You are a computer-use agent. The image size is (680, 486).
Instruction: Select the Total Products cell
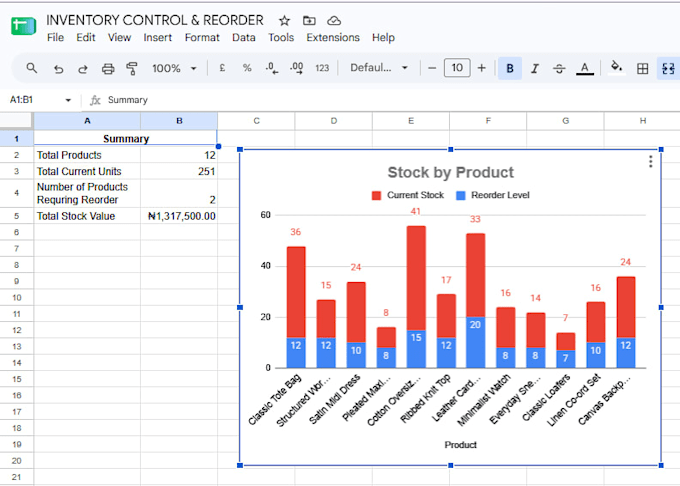pos(87,155)
